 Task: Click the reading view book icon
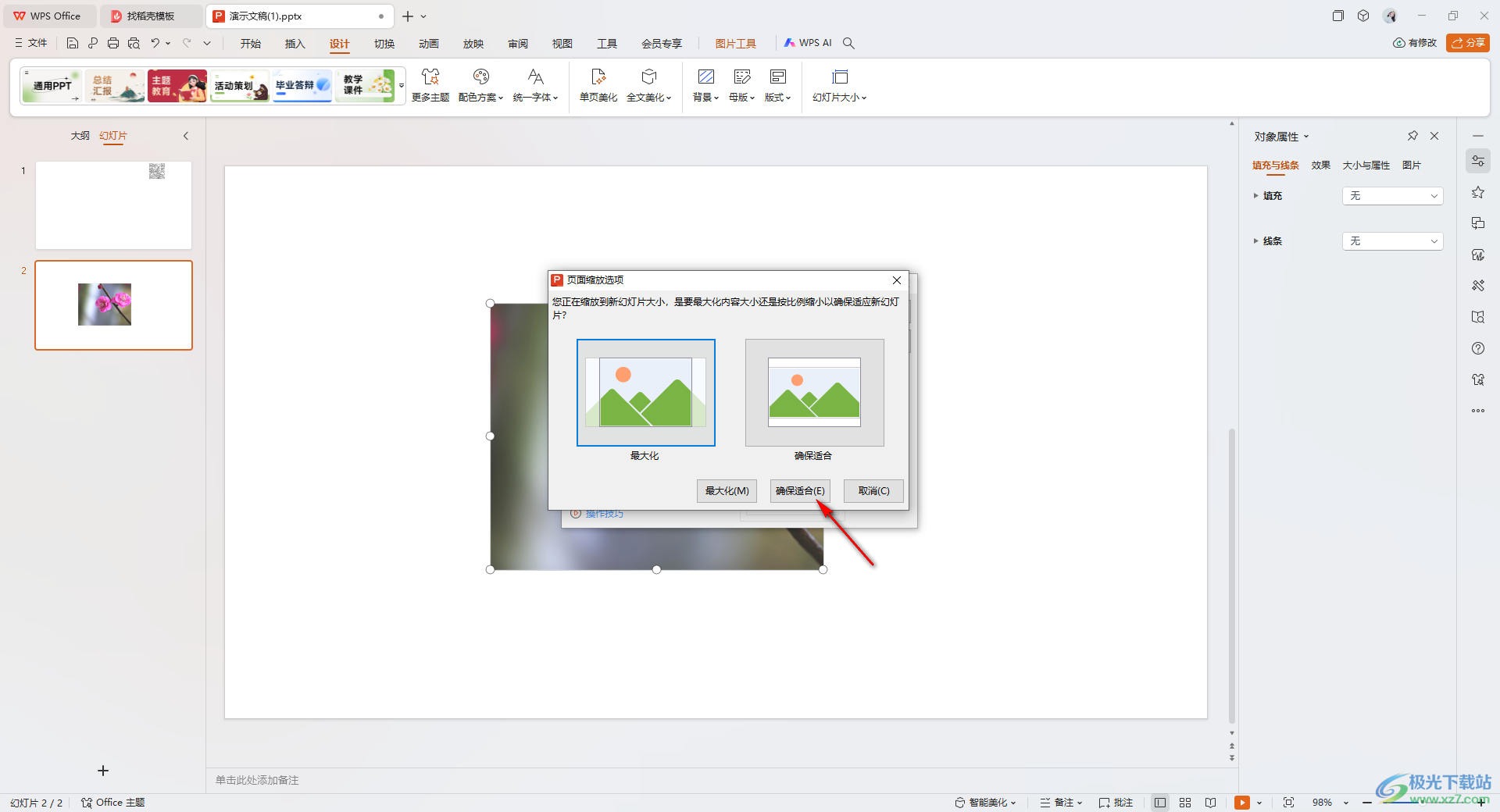(1210, 803)
